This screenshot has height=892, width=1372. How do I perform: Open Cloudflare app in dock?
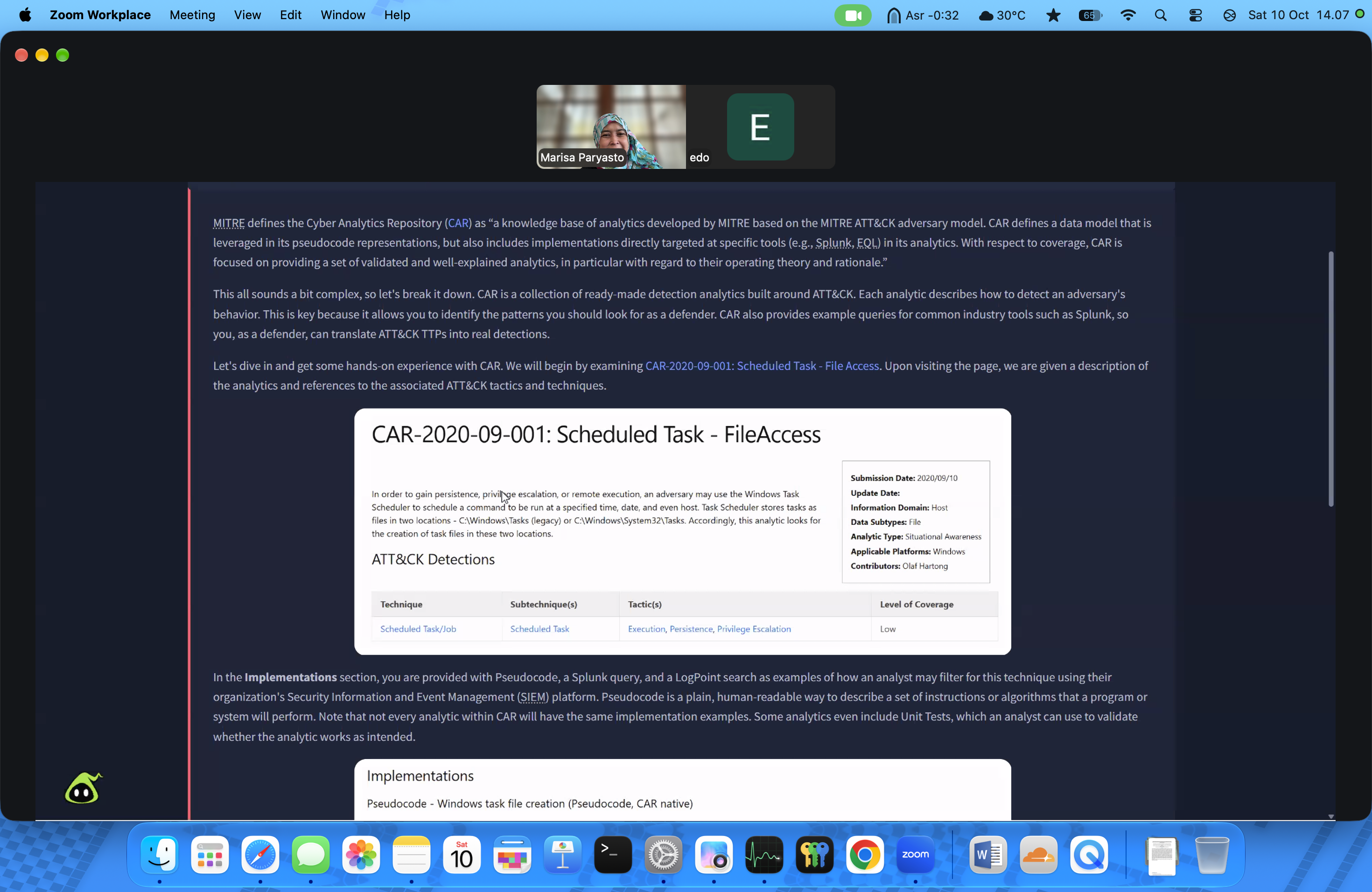click(x=1039, y=854)
